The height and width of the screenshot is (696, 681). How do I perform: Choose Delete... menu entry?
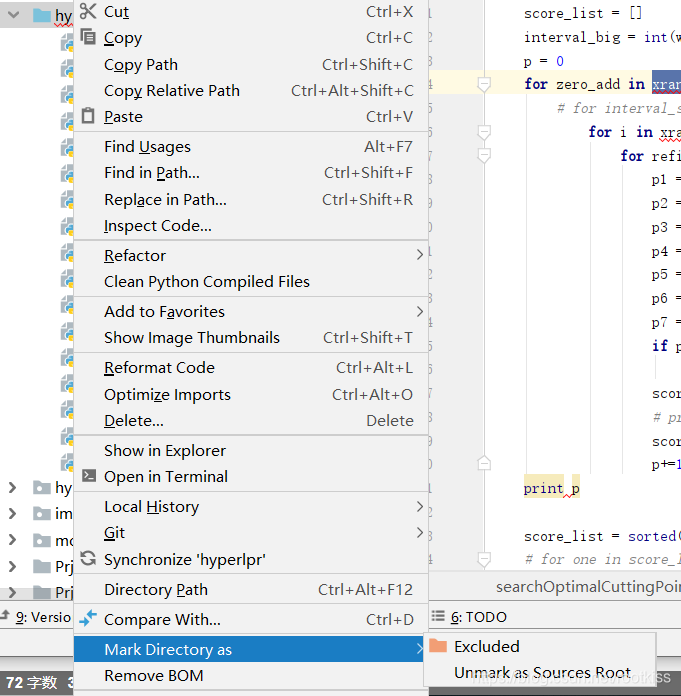click(251, 420)
